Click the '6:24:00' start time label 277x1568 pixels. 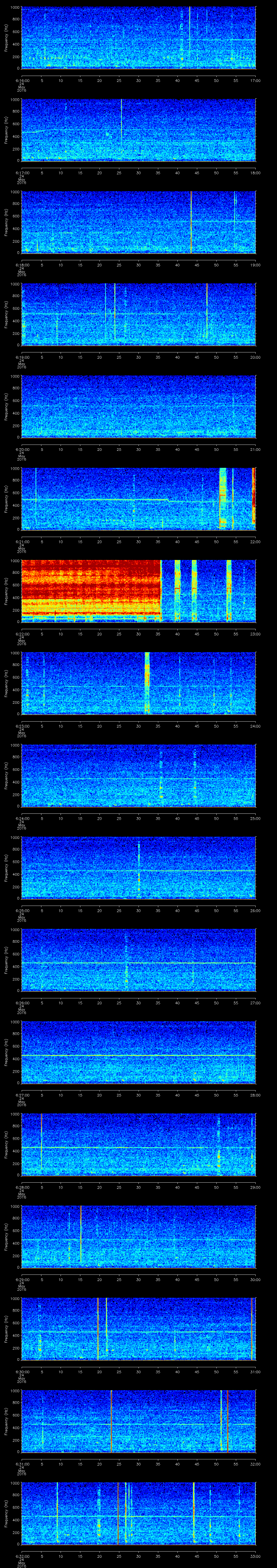pos(22,818)
